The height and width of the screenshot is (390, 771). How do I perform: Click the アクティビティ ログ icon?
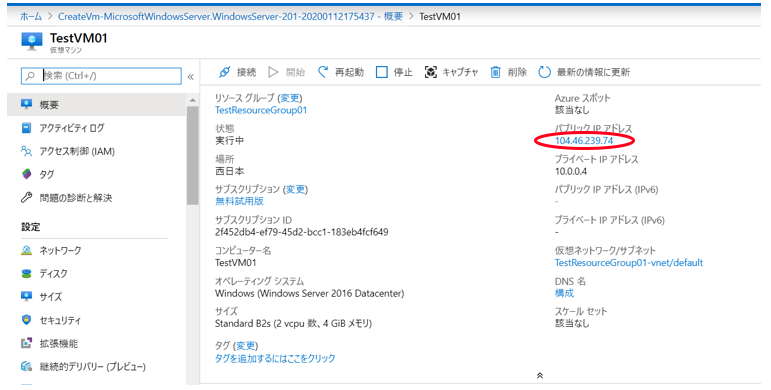coord(27,128)
